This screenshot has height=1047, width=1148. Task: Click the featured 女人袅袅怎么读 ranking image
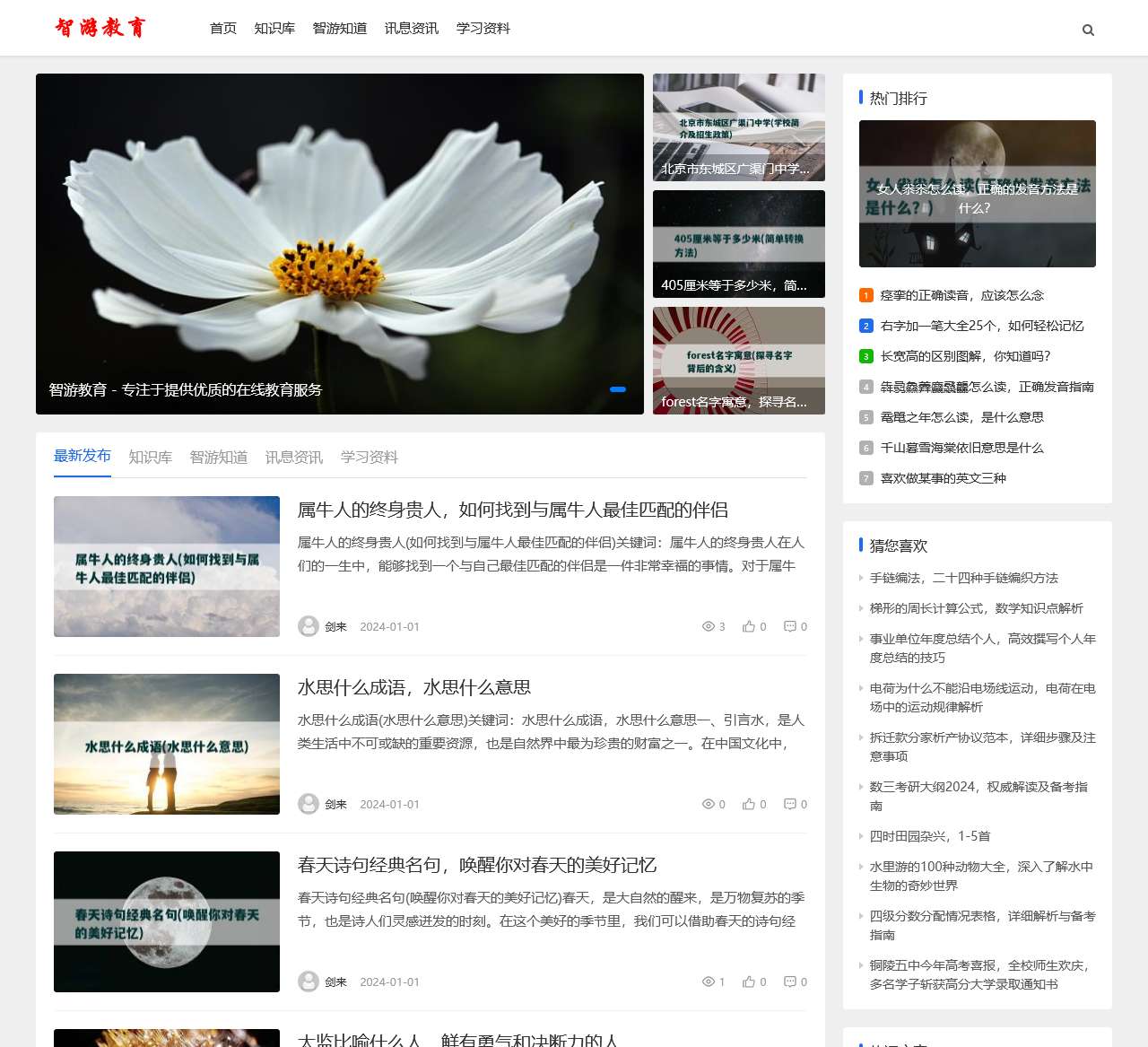pyautogui.click(x=977, y=194)
